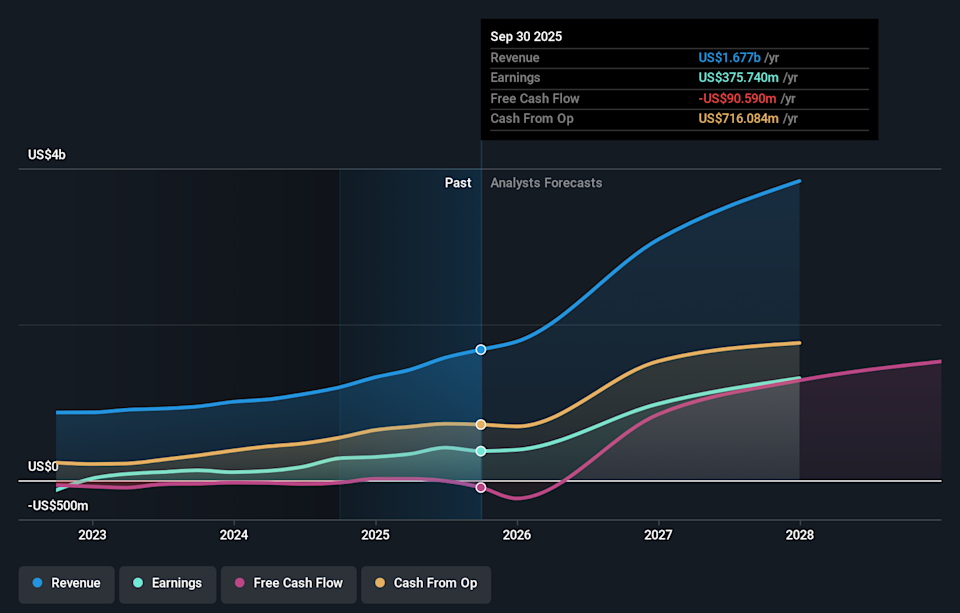Click the 2024 x-axis label
The width and height of the screenshot is (960, 613).
234,535
